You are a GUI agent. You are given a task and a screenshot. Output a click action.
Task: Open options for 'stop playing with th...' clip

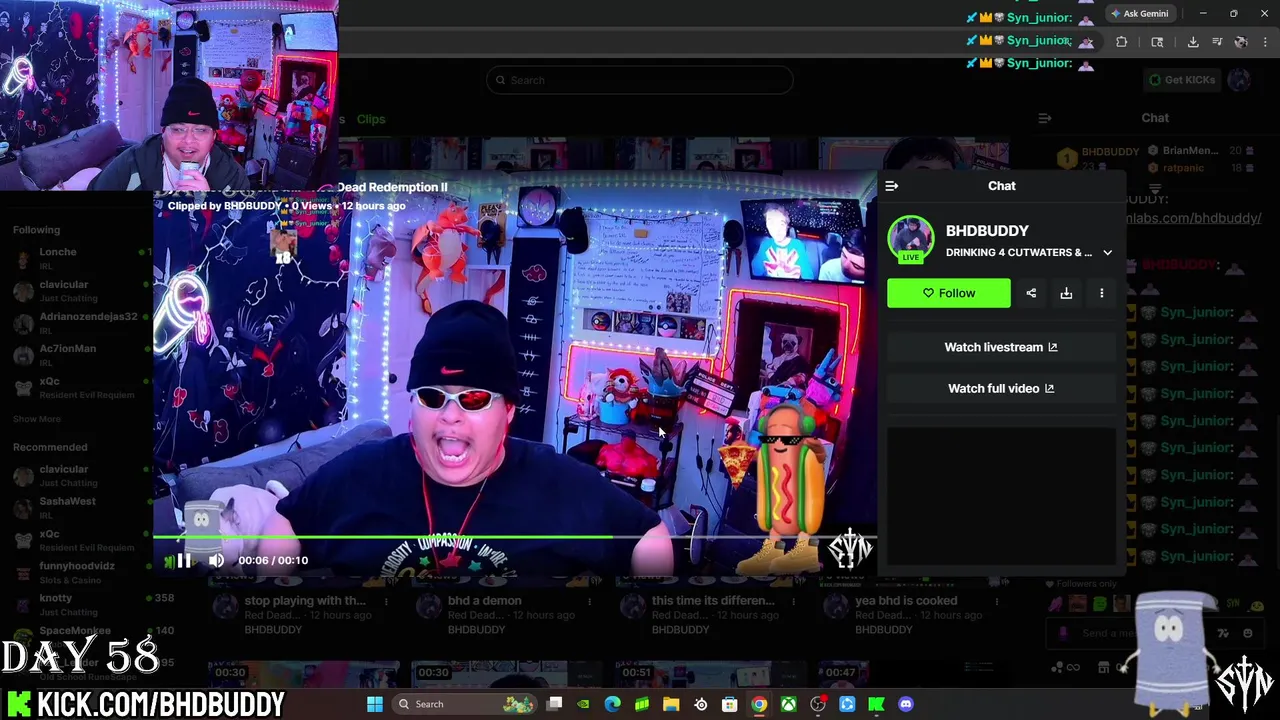(386, 601)
